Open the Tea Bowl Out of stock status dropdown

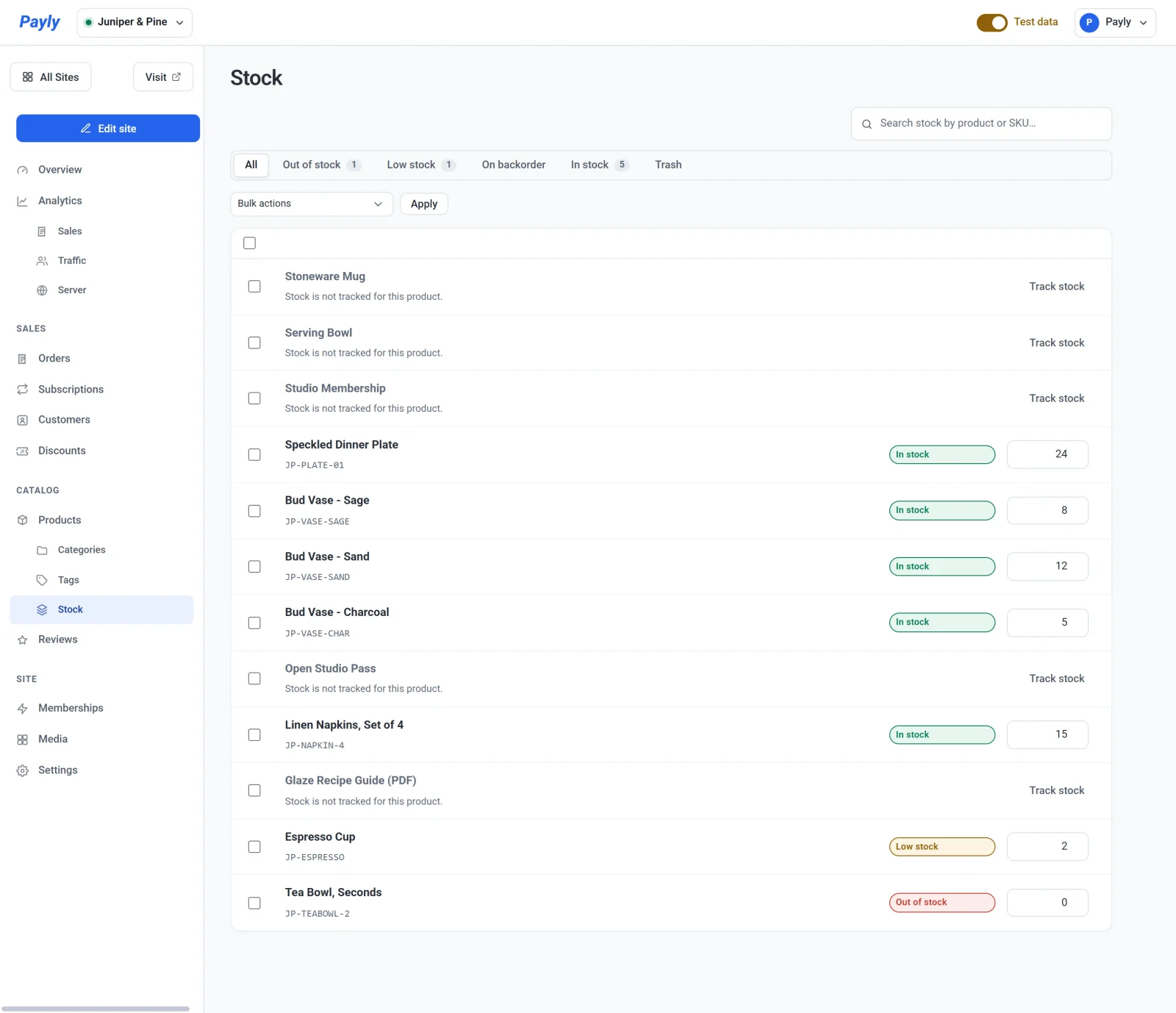tap(942, 903)
